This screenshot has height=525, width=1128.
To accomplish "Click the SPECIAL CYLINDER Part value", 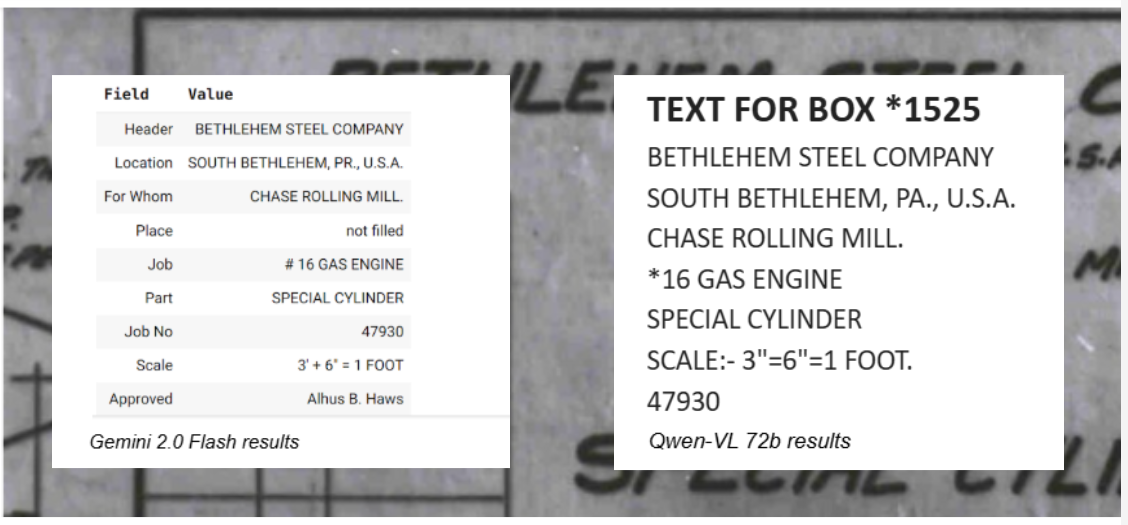I will (x=337, y=298).
